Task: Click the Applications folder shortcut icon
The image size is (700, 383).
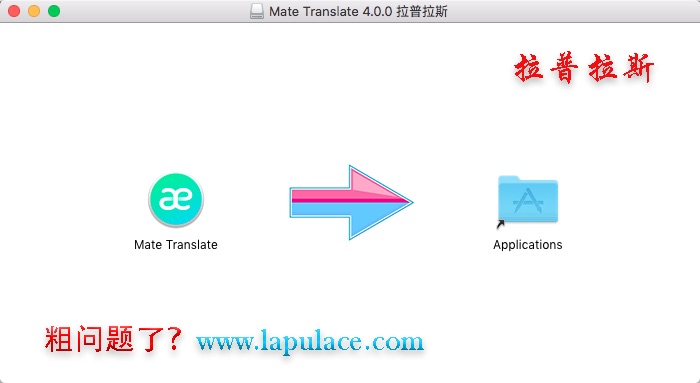Action: pyautogui.click(x=528, y=200)
